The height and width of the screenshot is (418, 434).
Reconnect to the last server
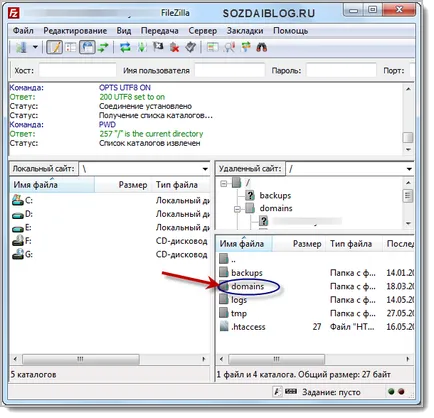(191, 48)
